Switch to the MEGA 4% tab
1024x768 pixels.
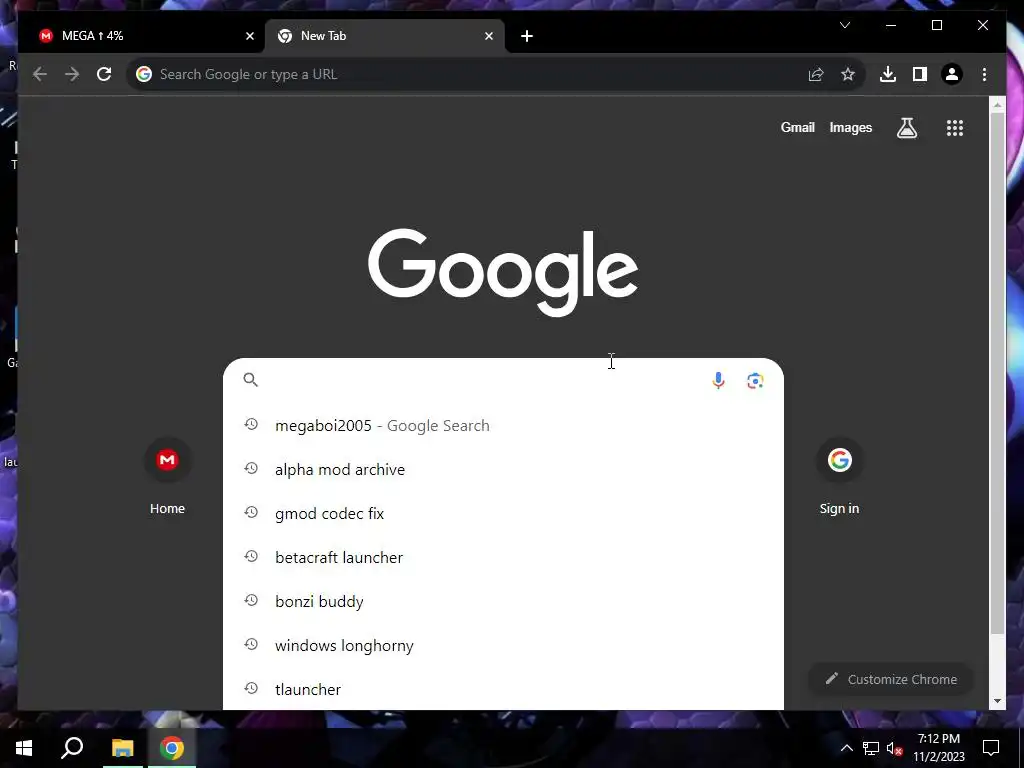coord(144,36)
